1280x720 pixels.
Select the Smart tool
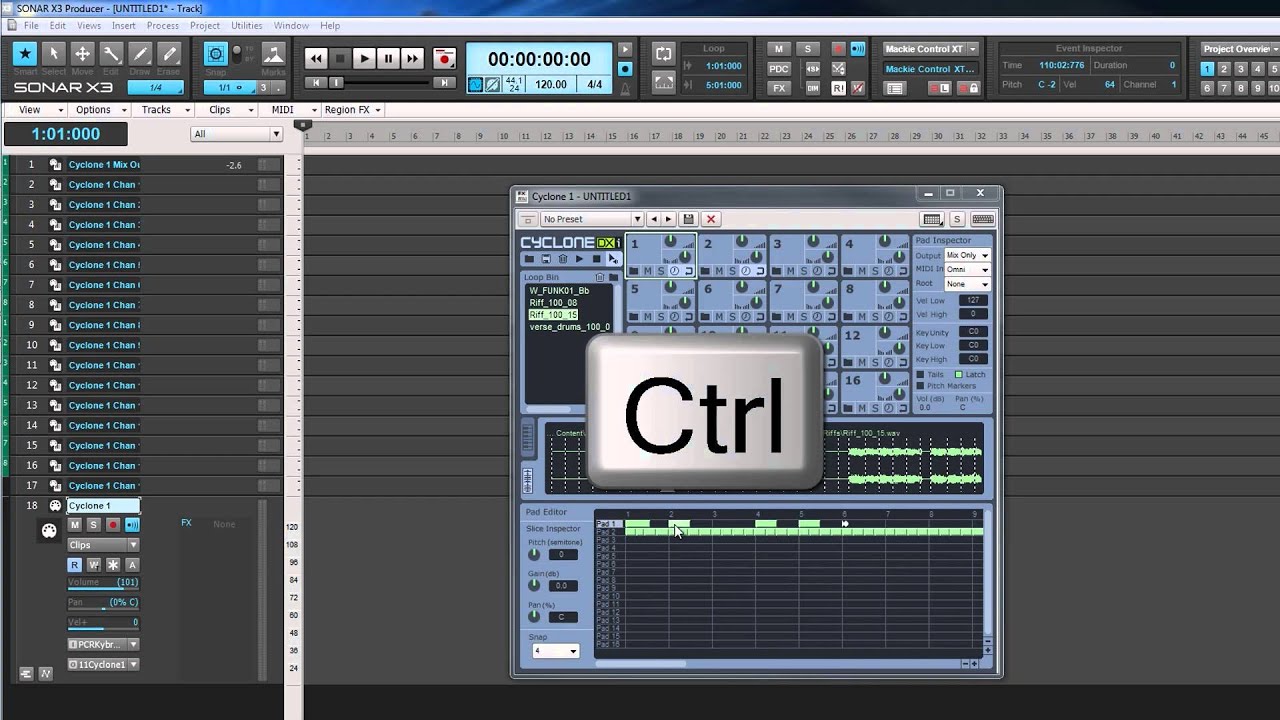[x=25, y=54]
